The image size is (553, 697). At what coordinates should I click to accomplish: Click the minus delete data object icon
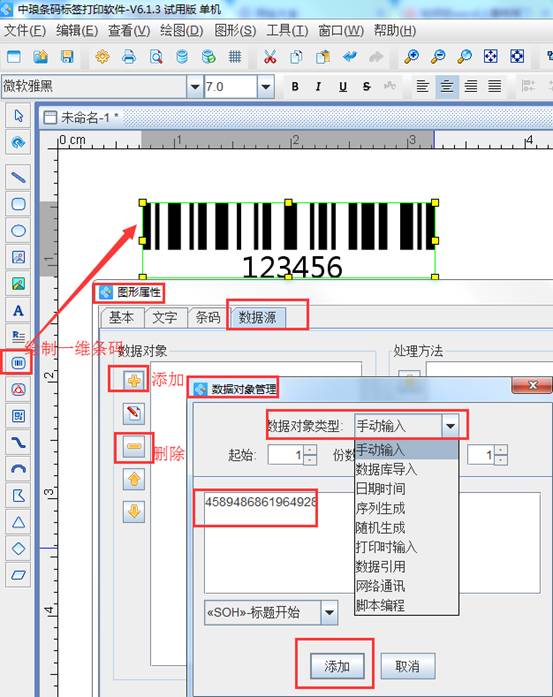coord(134,446)
